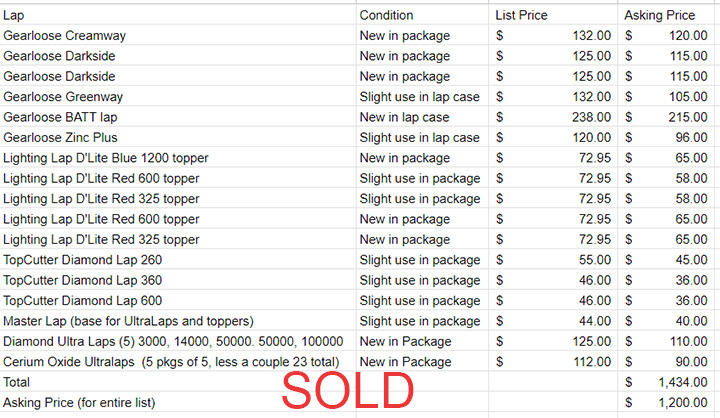Select the Asking Price column header
Image resolution: width=720 pixels, height=418 pixels.
pyautogui.click(x=661, y=15)
